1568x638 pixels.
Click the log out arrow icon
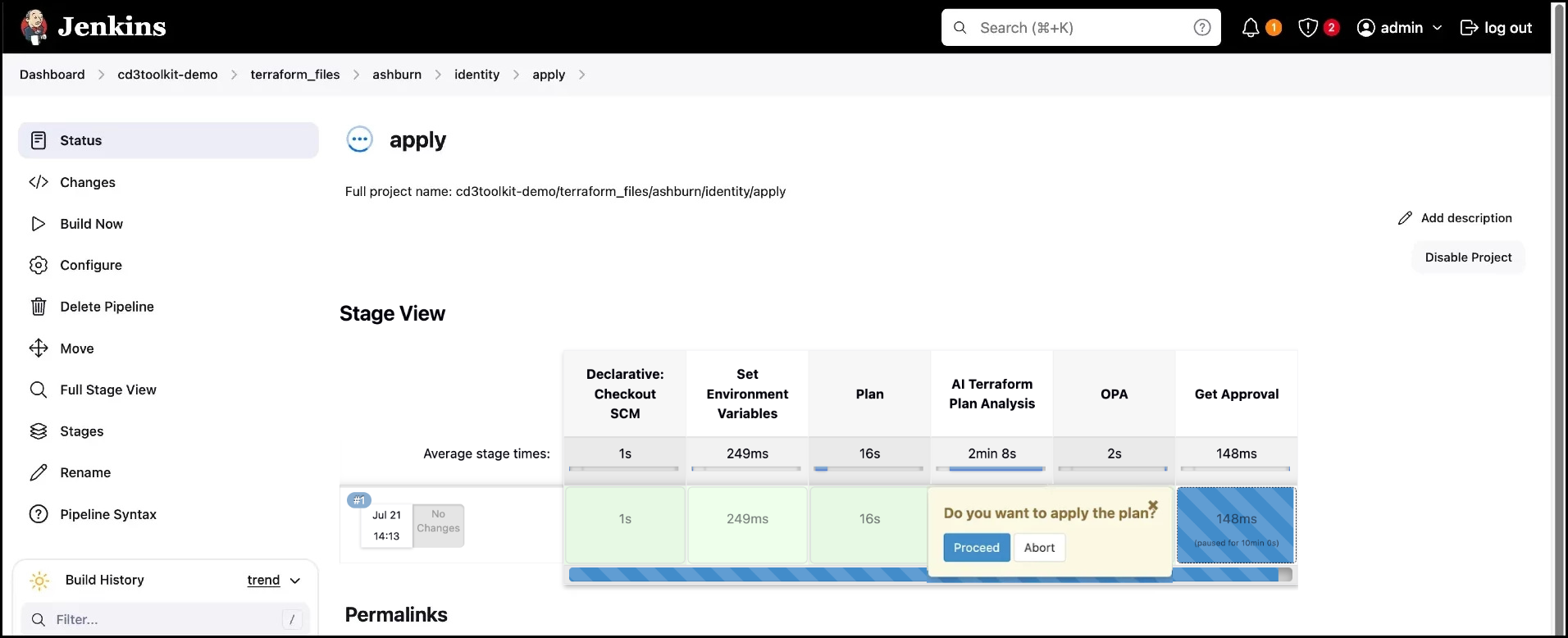point(1469,28)
